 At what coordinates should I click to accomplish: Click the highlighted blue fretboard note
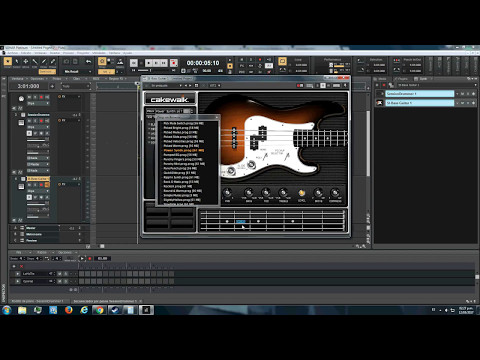[x=240, y=221]
